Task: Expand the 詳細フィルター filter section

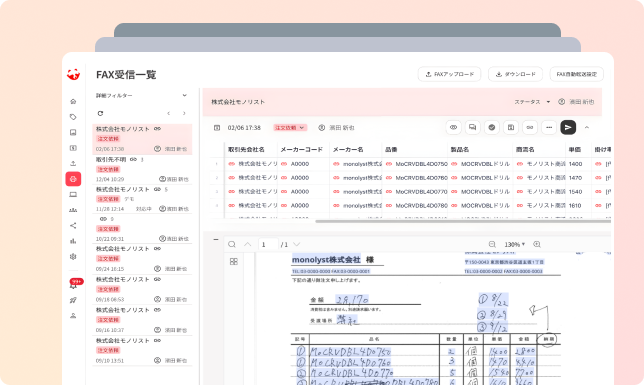Action: click(x=142, y=95)
